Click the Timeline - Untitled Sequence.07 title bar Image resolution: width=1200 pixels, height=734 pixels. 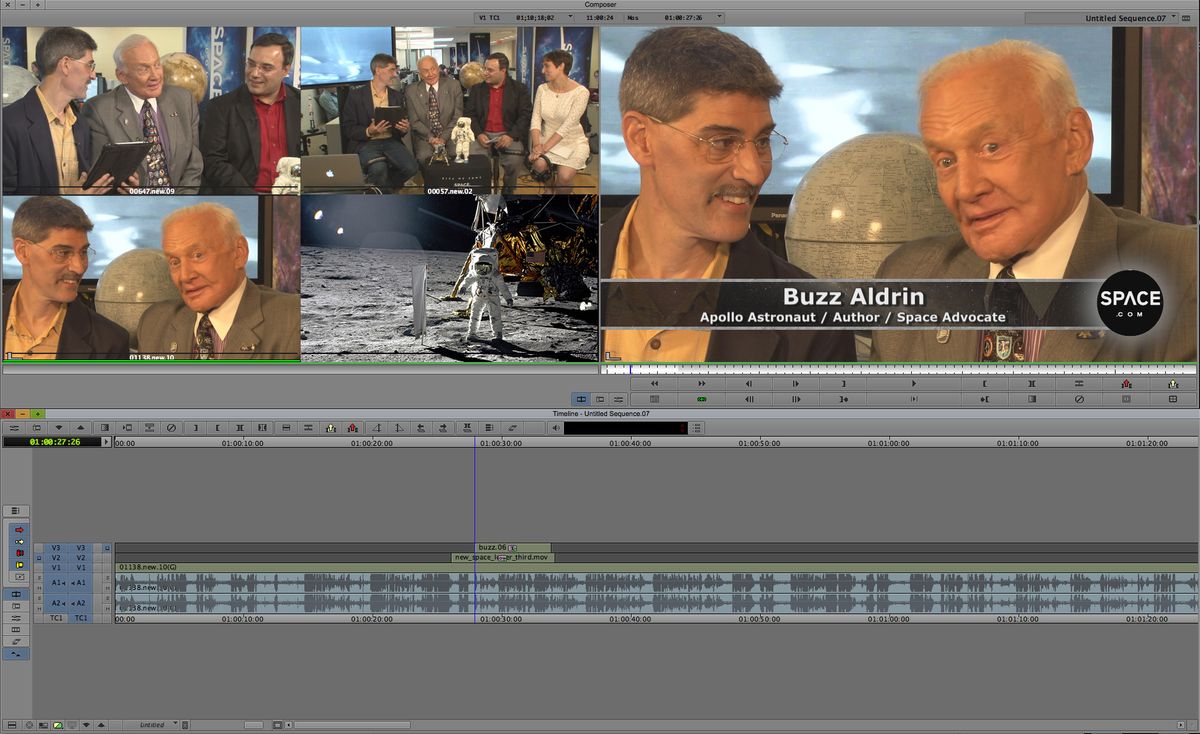pos(598,412)
